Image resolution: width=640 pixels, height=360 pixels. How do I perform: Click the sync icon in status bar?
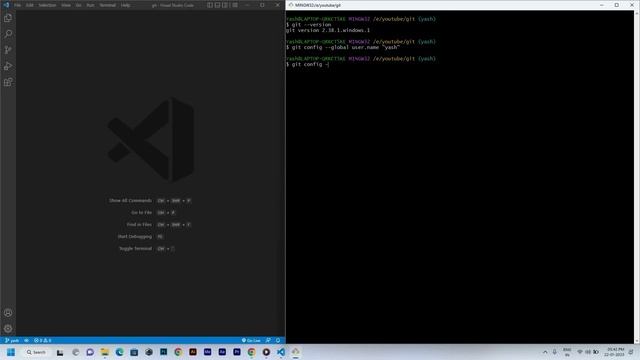(x=27, y=340)
